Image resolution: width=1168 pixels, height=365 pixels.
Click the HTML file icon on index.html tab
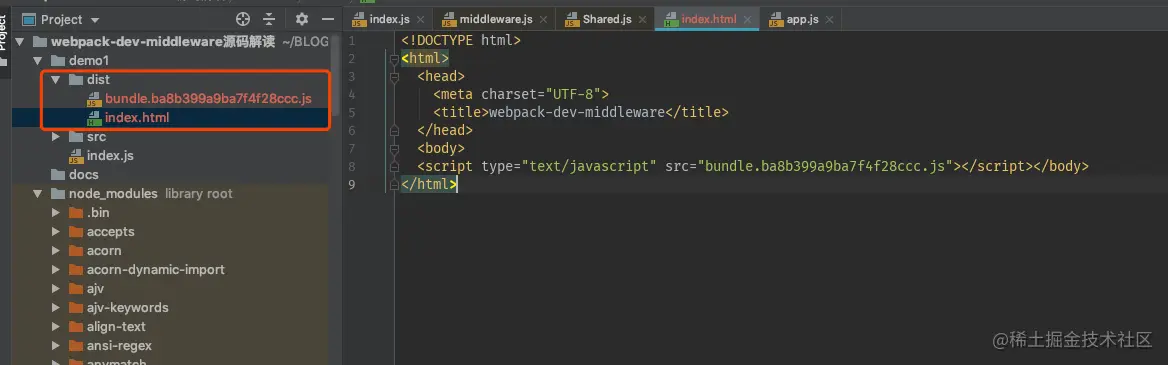[670, 20]
